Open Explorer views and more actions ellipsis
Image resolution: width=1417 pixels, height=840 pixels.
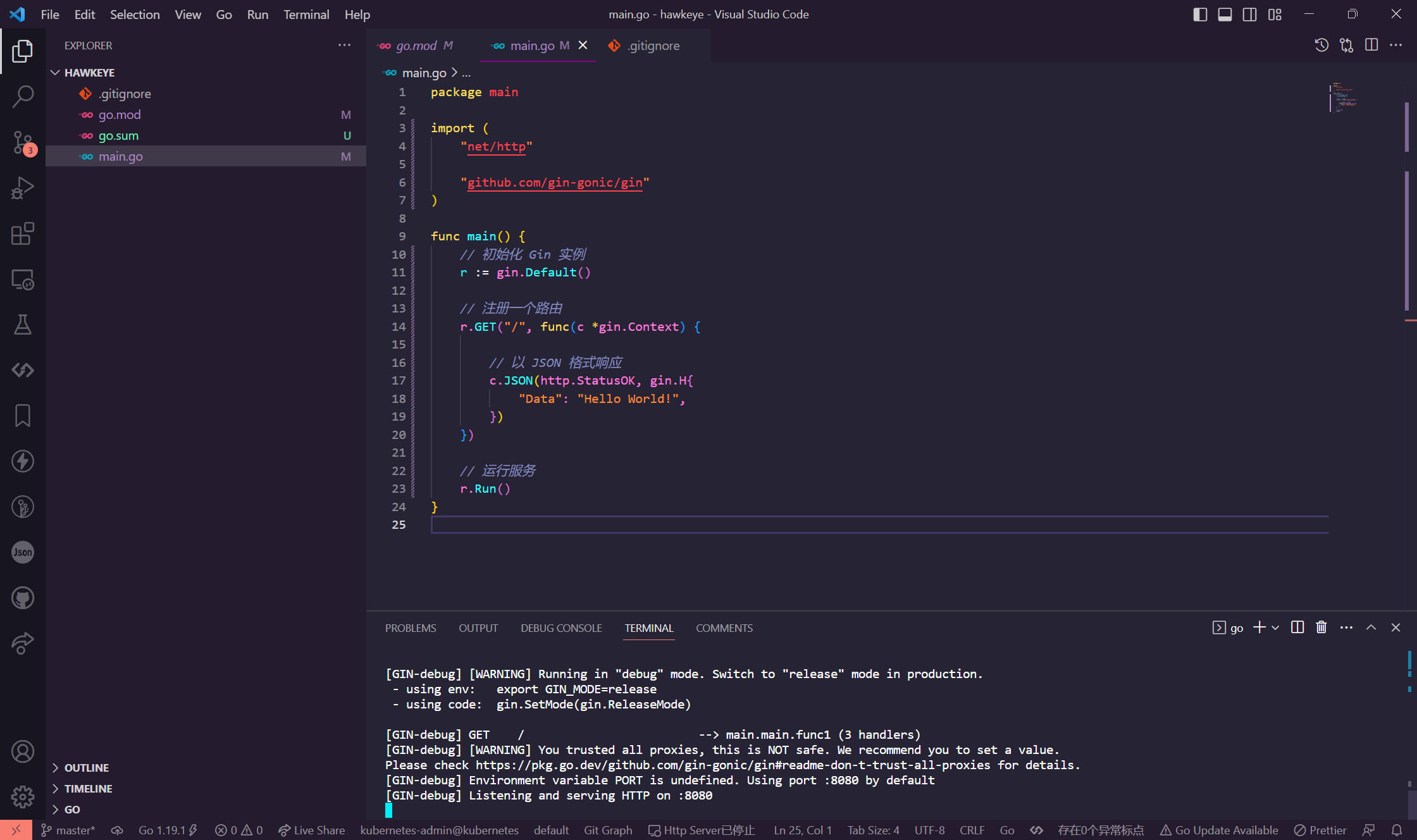pyautogui.click(x=344, y=46)
